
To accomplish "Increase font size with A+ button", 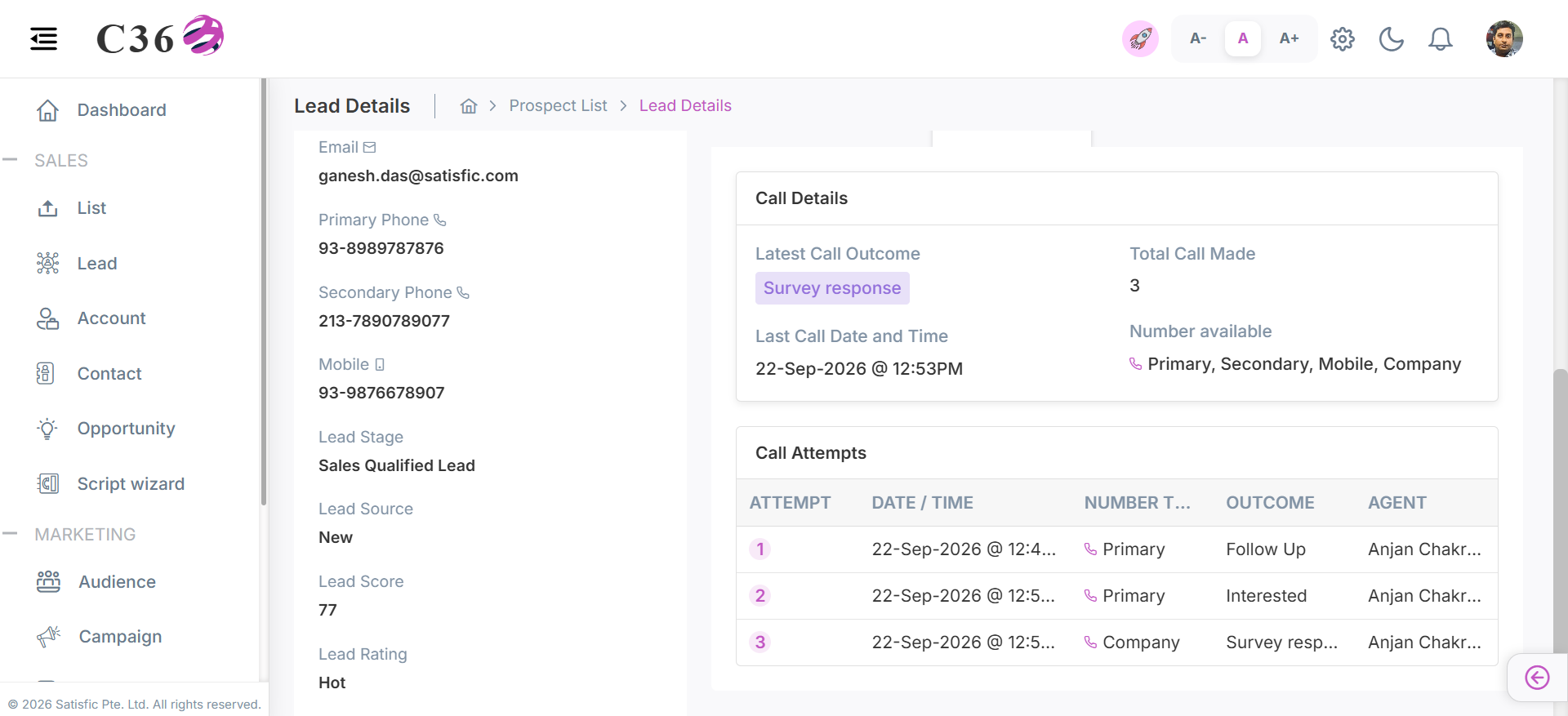I will click(x=1289, y=38).
